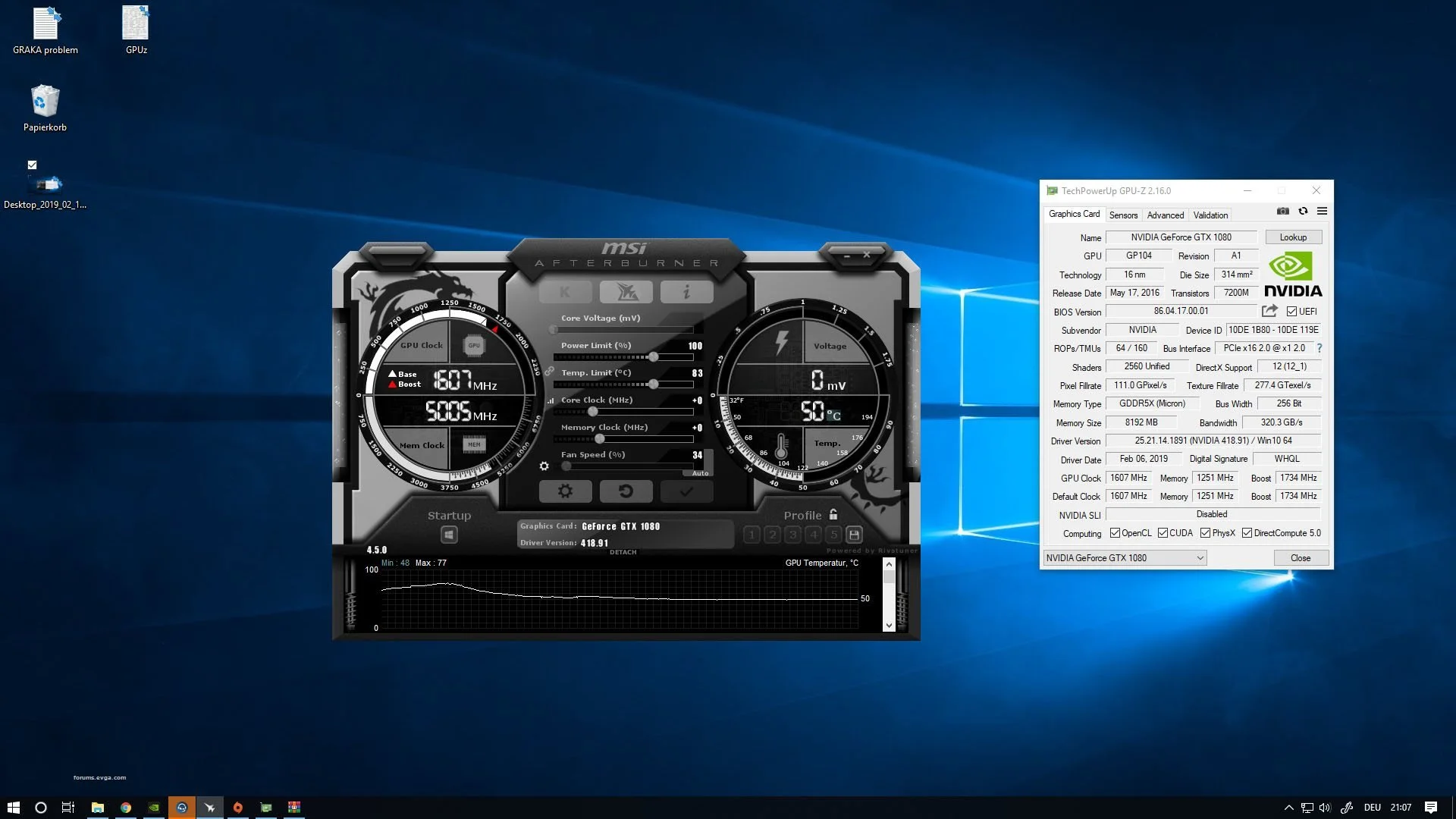Open the volume control in system tray
Screen dimensions: 1456x819
click(1325, 808)
